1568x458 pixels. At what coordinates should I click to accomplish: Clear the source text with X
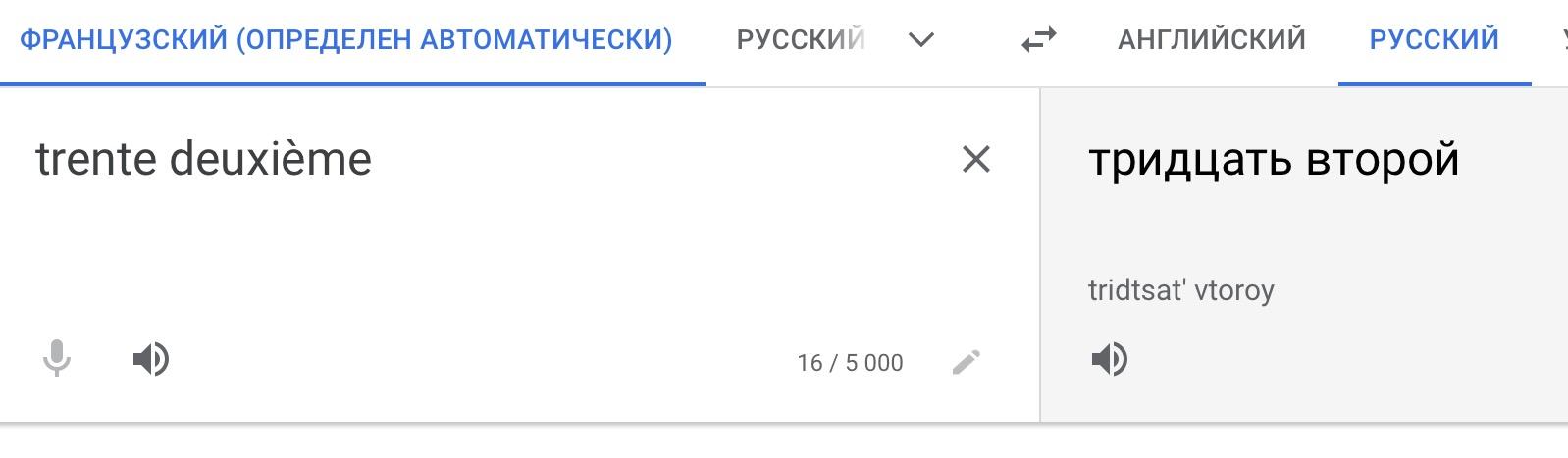click(x=975, y=159)
